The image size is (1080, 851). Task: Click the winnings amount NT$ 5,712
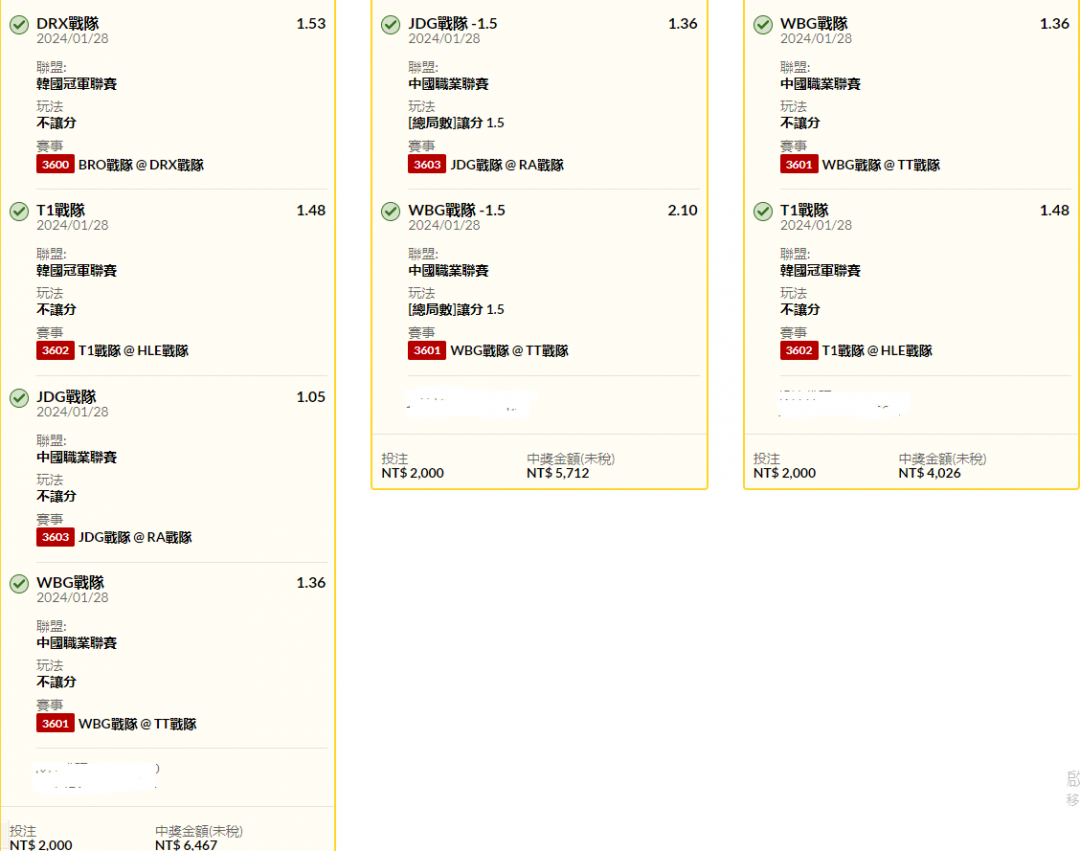click(558, 473)
